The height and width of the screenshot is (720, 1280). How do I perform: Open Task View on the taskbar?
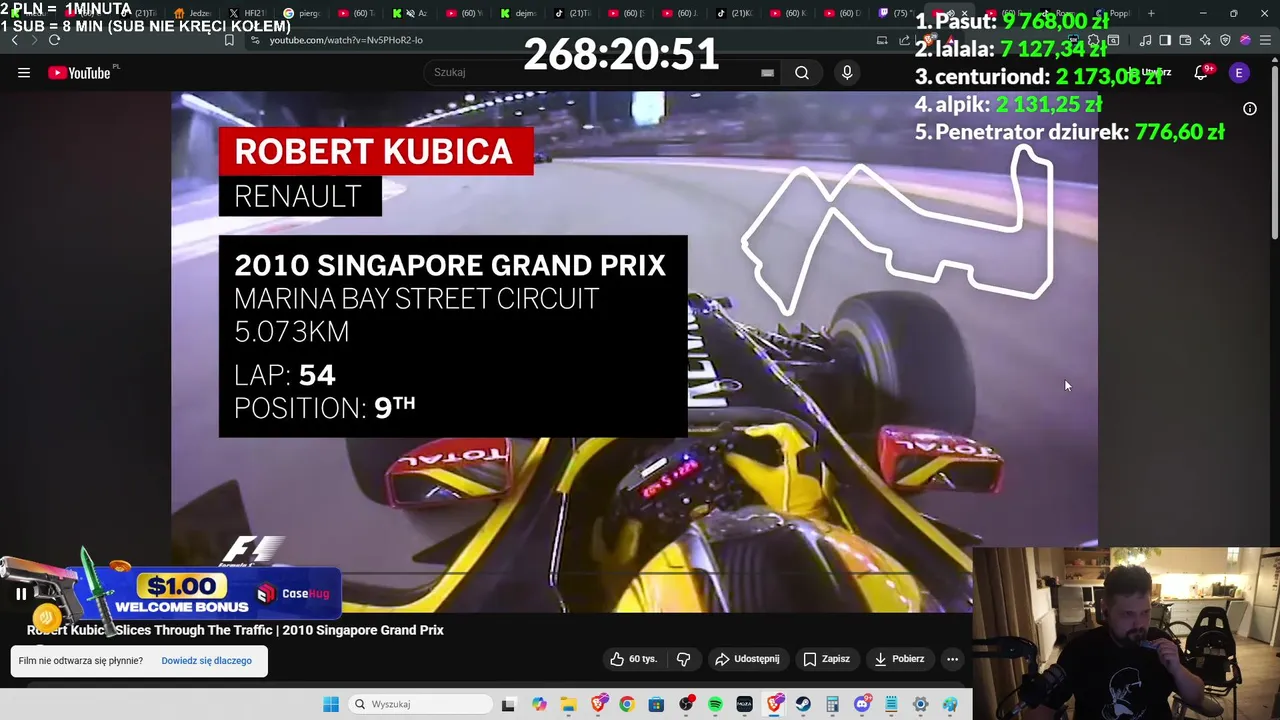(508, 704)
